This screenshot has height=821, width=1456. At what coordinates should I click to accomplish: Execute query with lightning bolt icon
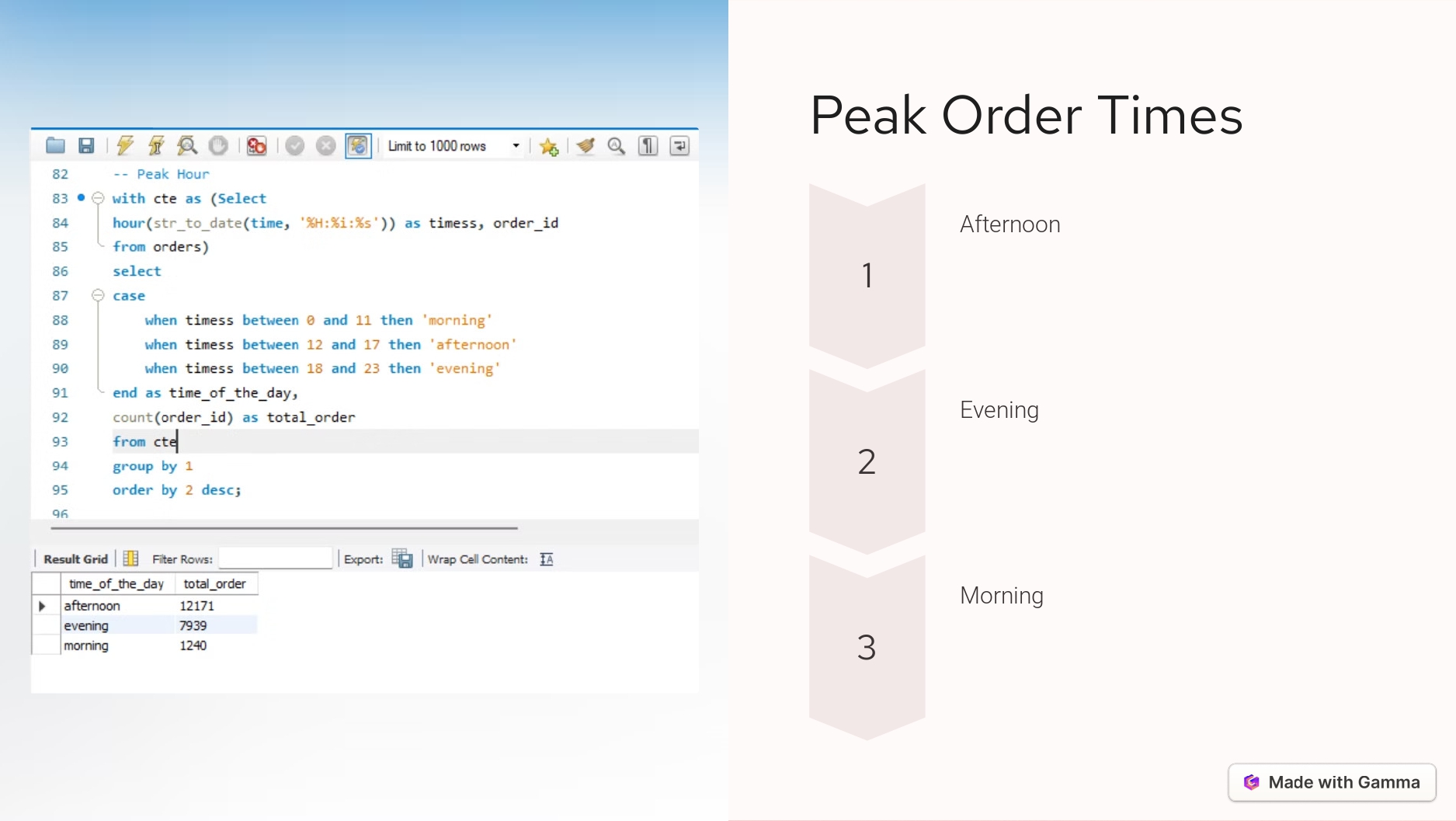(x=125, y=145)
